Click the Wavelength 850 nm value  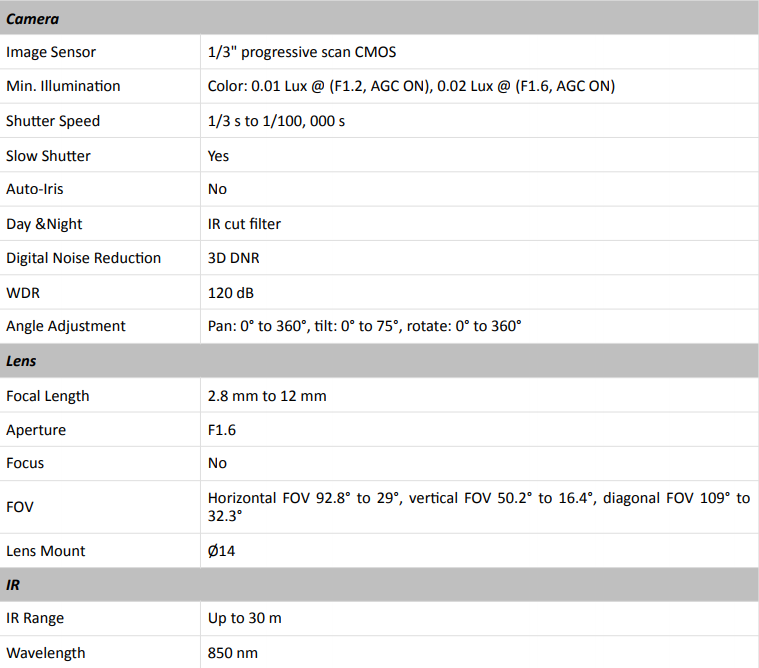click(x=232, y=653)
